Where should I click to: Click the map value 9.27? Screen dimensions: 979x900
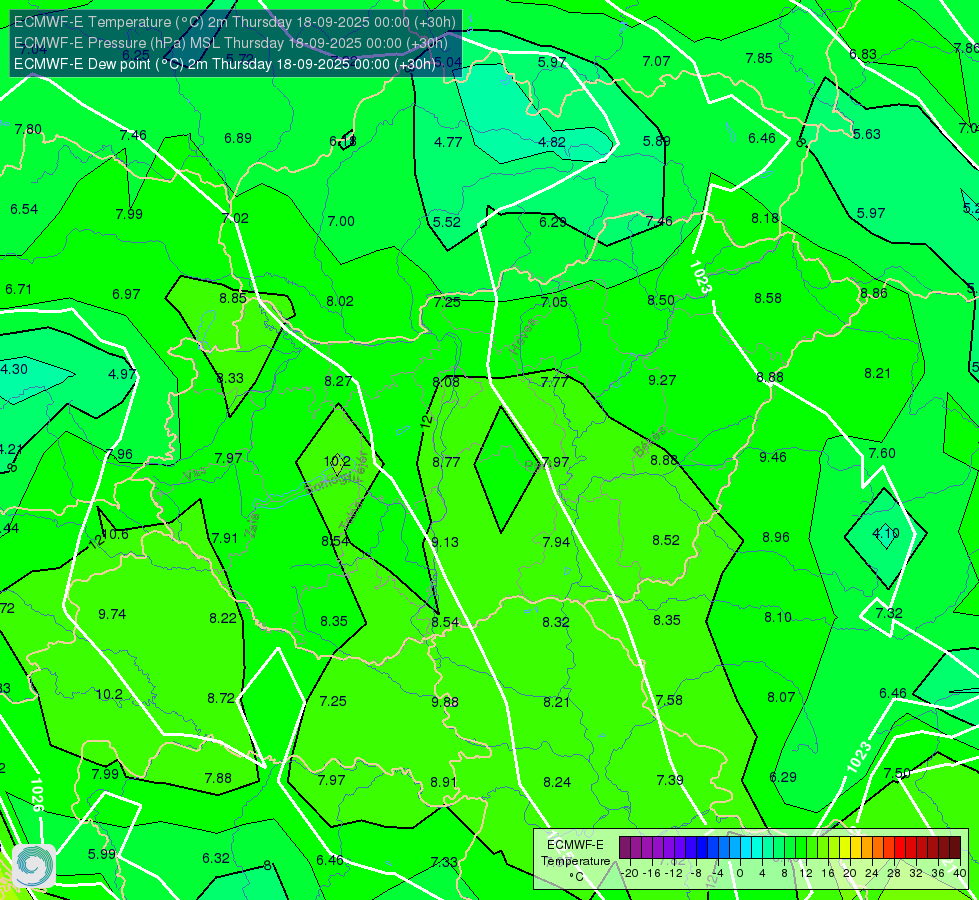[x=662, y=380]
